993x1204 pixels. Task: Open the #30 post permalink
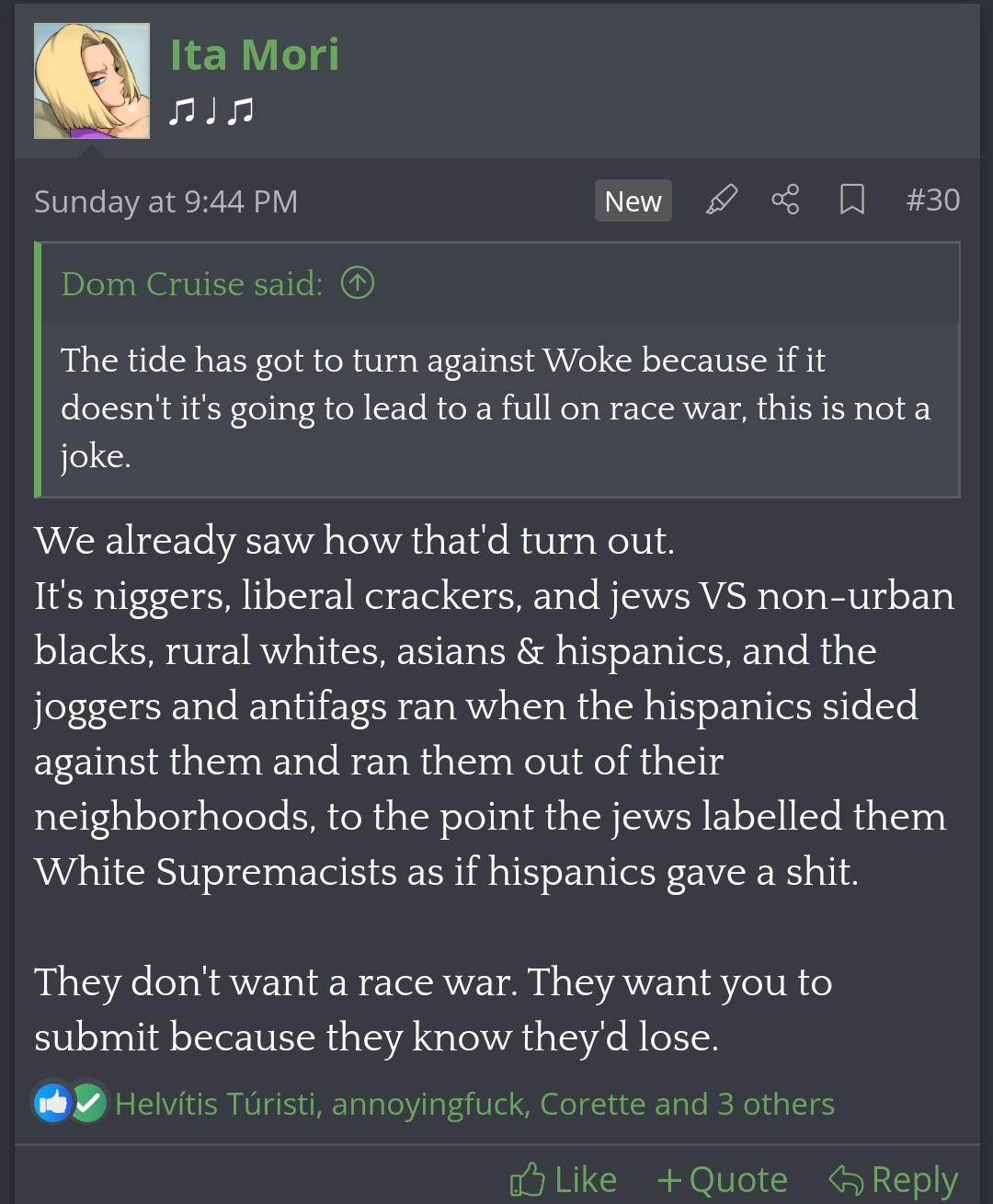(x=932, y=200)
